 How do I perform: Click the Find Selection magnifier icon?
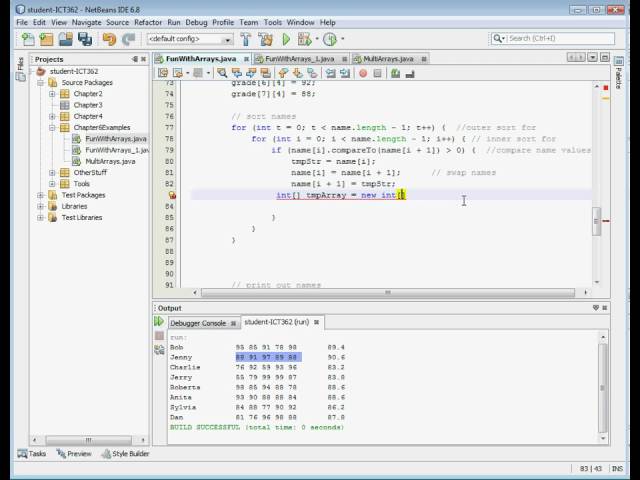(222, 73)
